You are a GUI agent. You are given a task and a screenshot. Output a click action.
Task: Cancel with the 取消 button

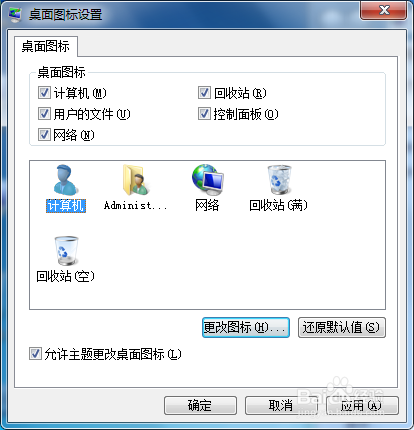pos(281,405)
